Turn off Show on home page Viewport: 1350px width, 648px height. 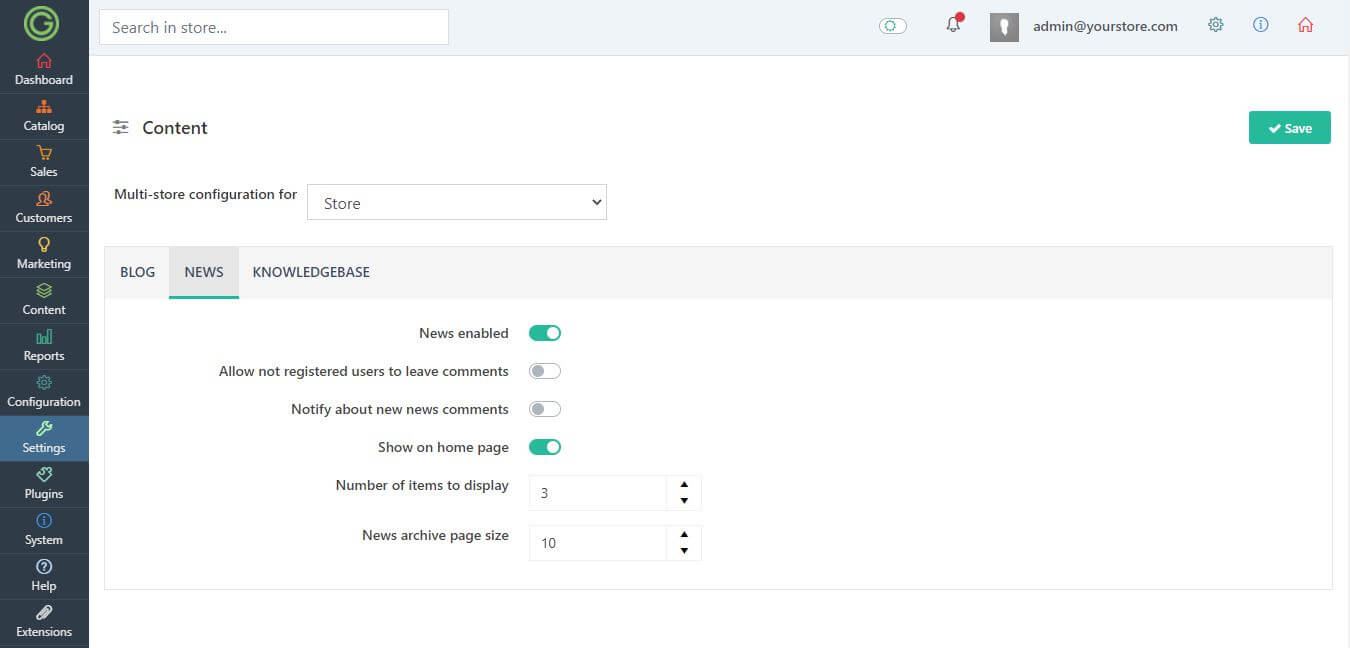545,447
